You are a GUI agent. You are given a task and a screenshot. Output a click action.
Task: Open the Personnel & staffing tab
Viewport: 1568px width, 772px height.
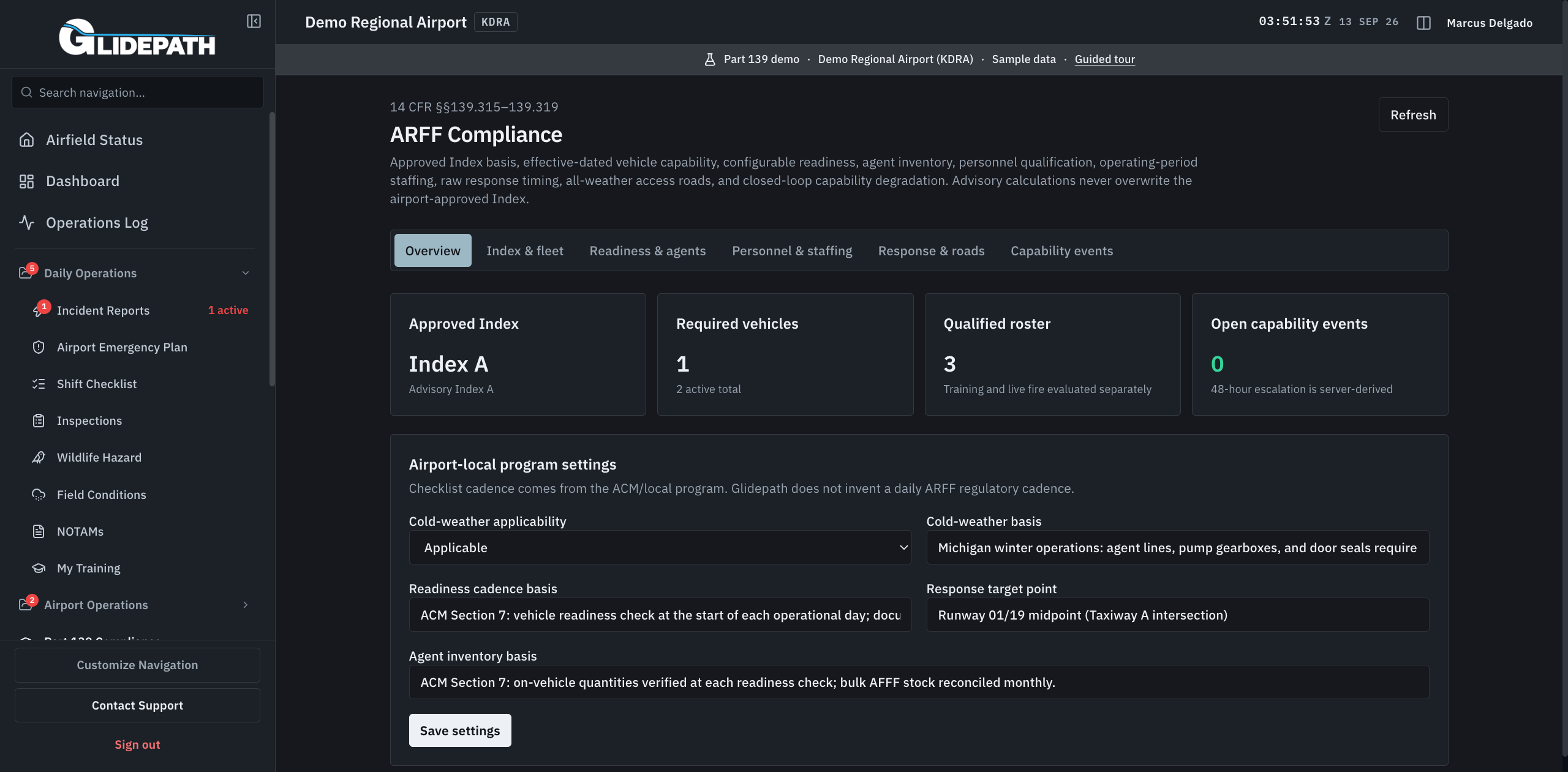click(x=792, y=250)
